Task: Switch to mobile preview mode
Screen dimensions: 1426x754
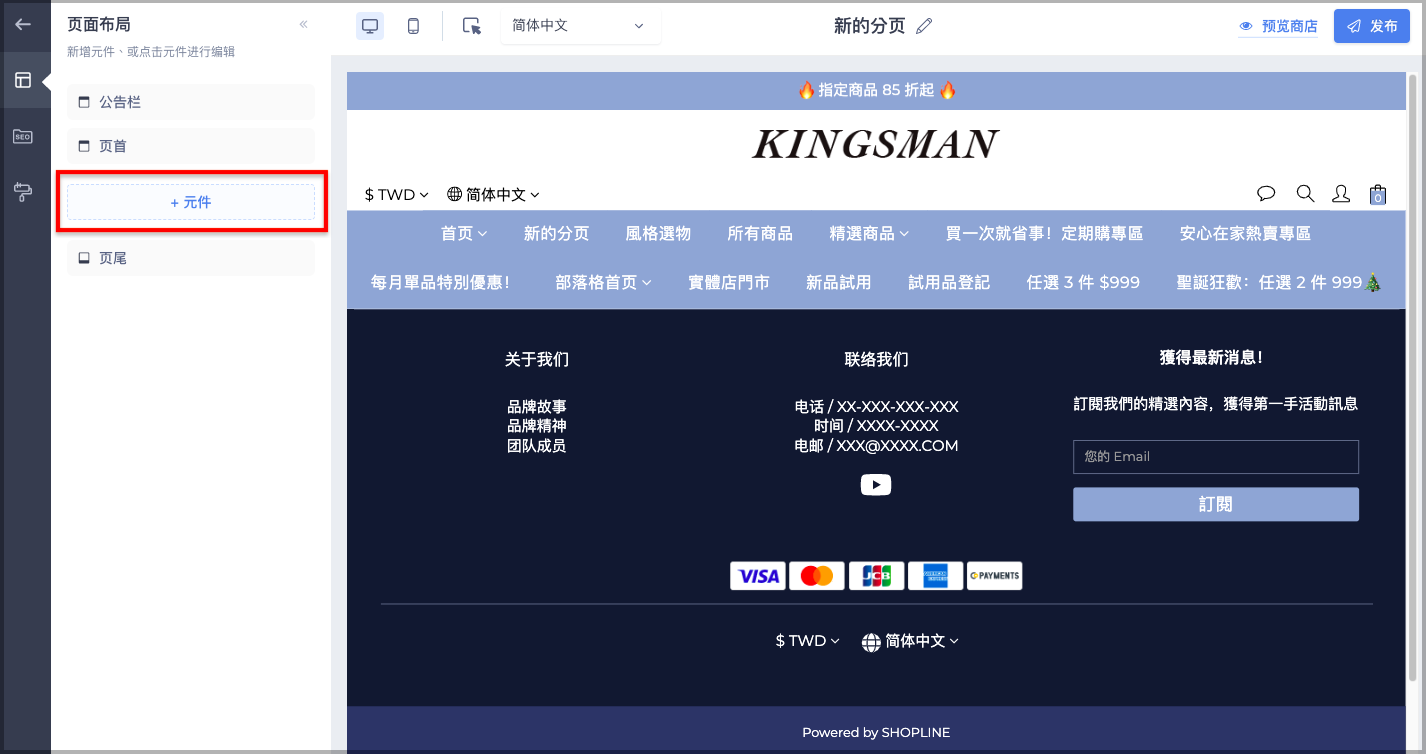Action: pyautogui.click(x=413, y=26)
